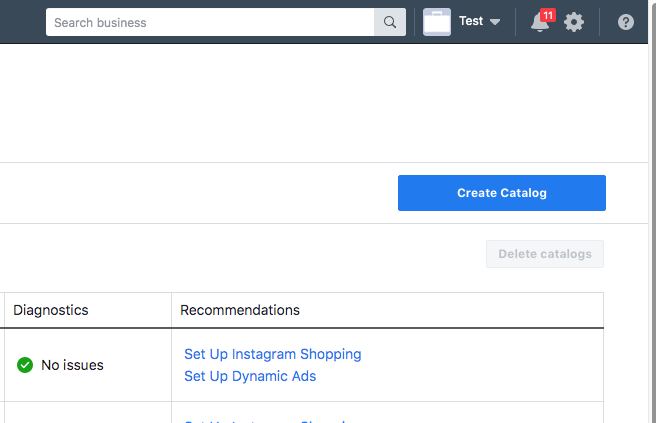
Task: Click the Help question mark icon
Action: 626,22
